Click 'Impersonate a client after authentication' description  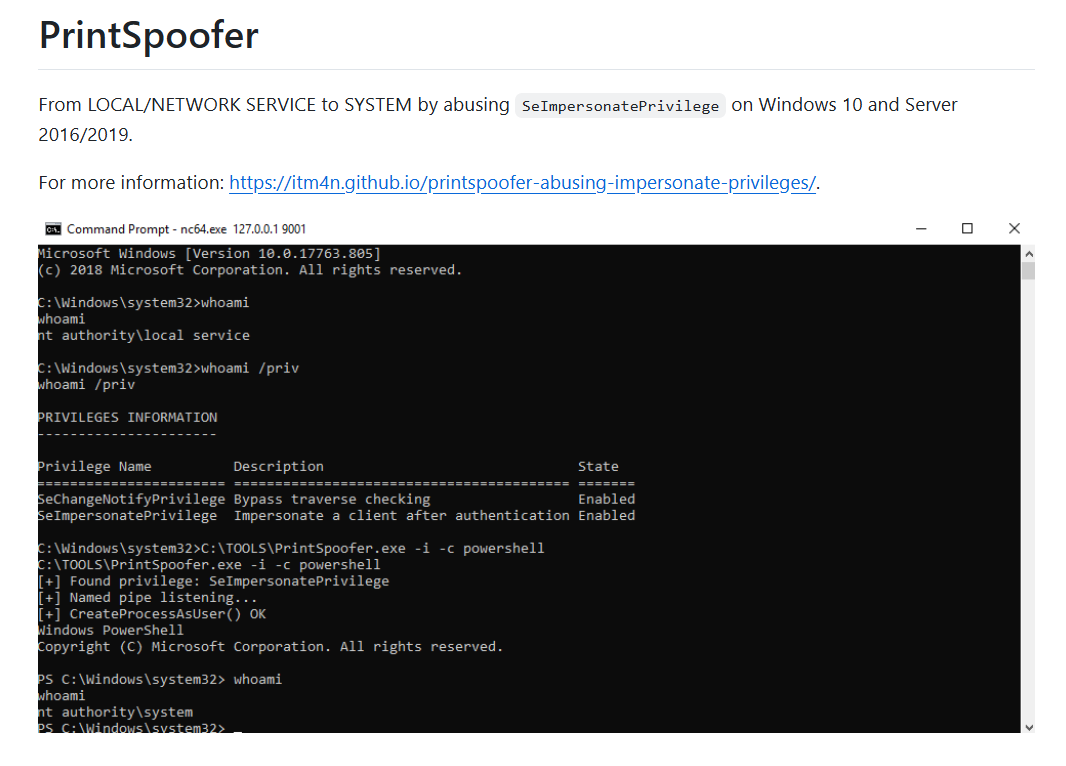point(402,515)
